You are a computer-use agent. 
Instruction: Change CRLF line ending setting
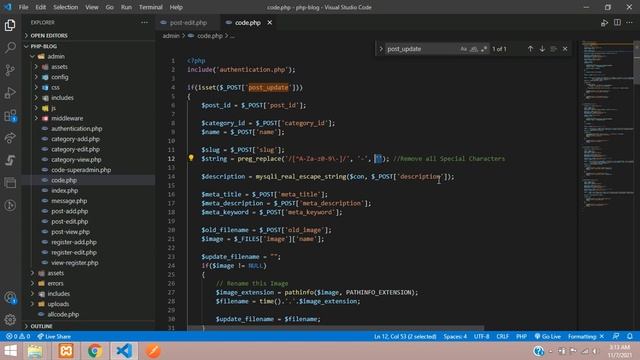point(502,336)
